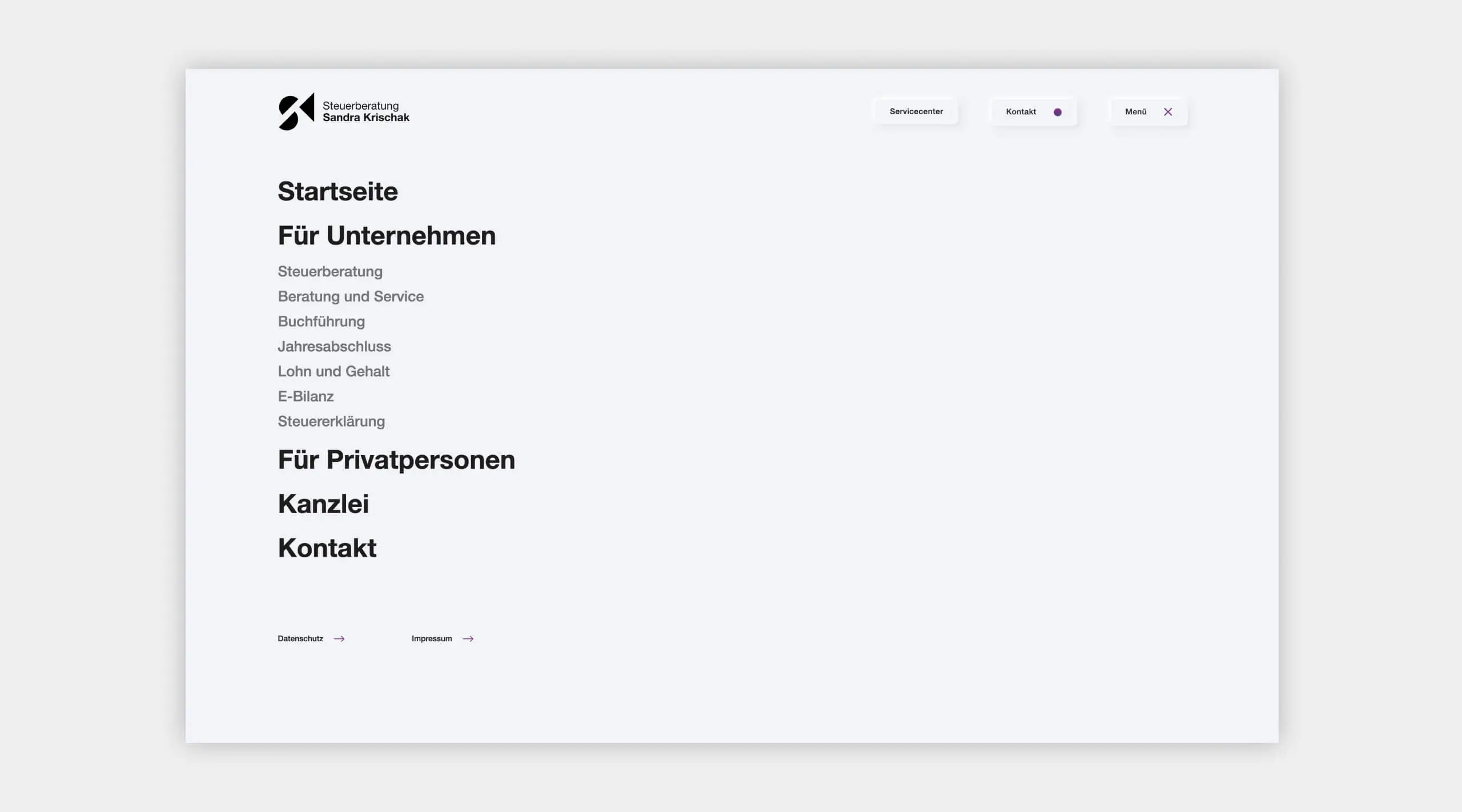Click the purple dot on Kontakt button
The image size is (1462, 812).
pyautogui.click(x=1058, y=112)
